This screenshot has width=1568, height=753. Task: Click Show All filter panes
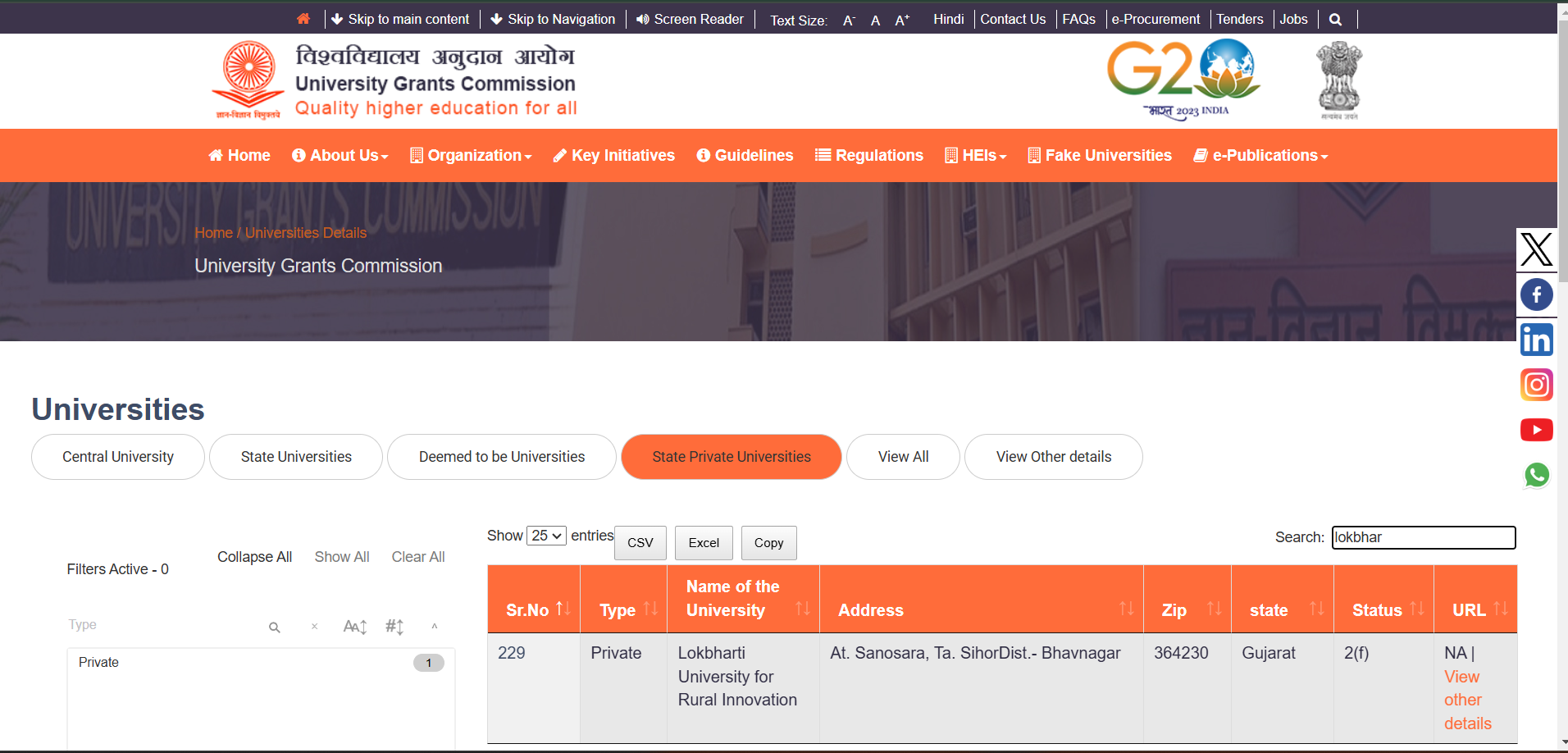pos(342,557)
